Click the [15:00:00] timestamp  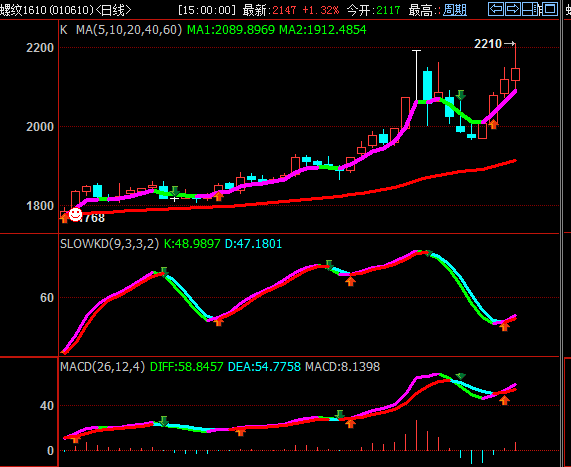click(x=207, y=10)
